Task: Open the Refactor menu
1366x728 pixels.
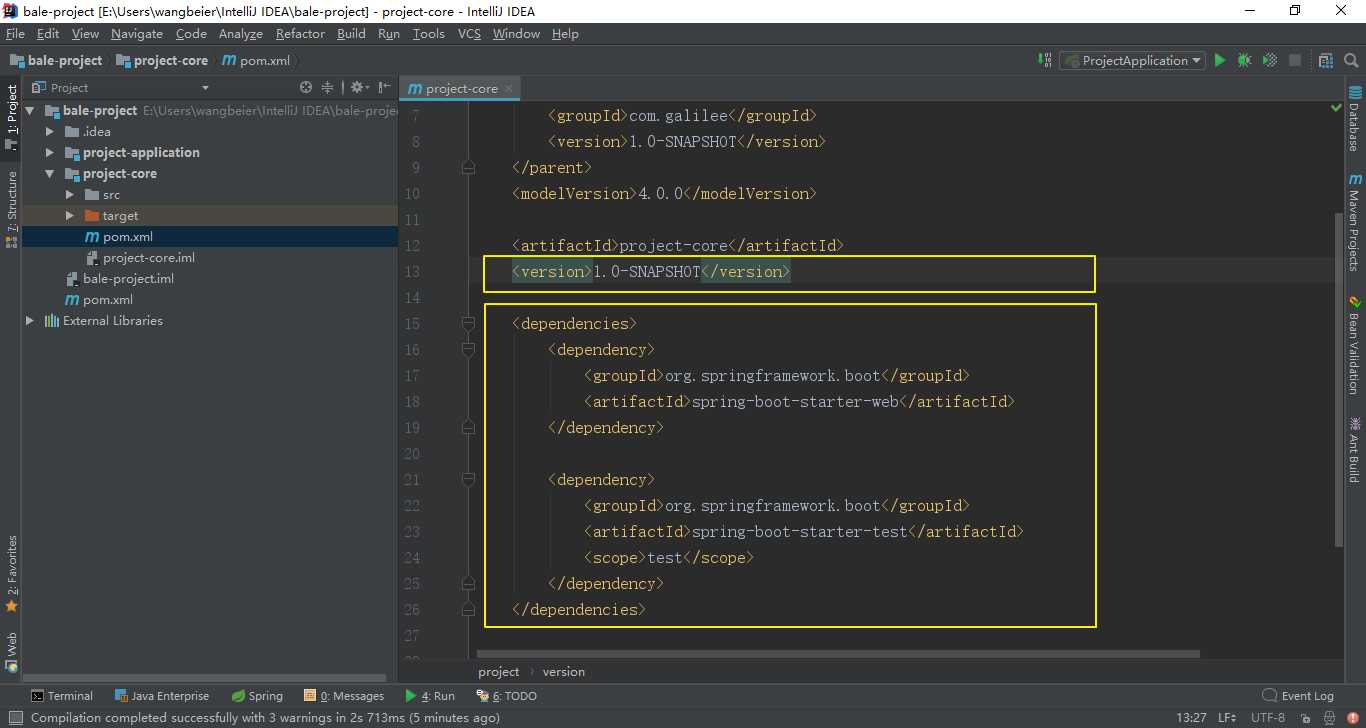Action: 300,33
